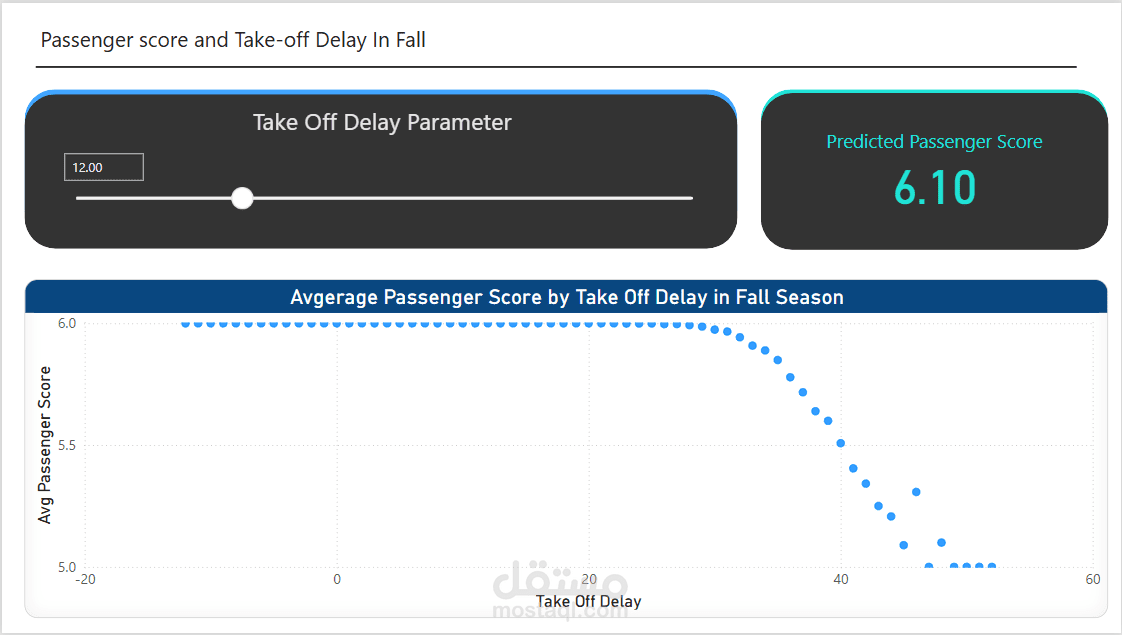Click the Avg Passenger Score y-axis title
Viewport: 1122px width, 635px height.
(x=44, y=445)
